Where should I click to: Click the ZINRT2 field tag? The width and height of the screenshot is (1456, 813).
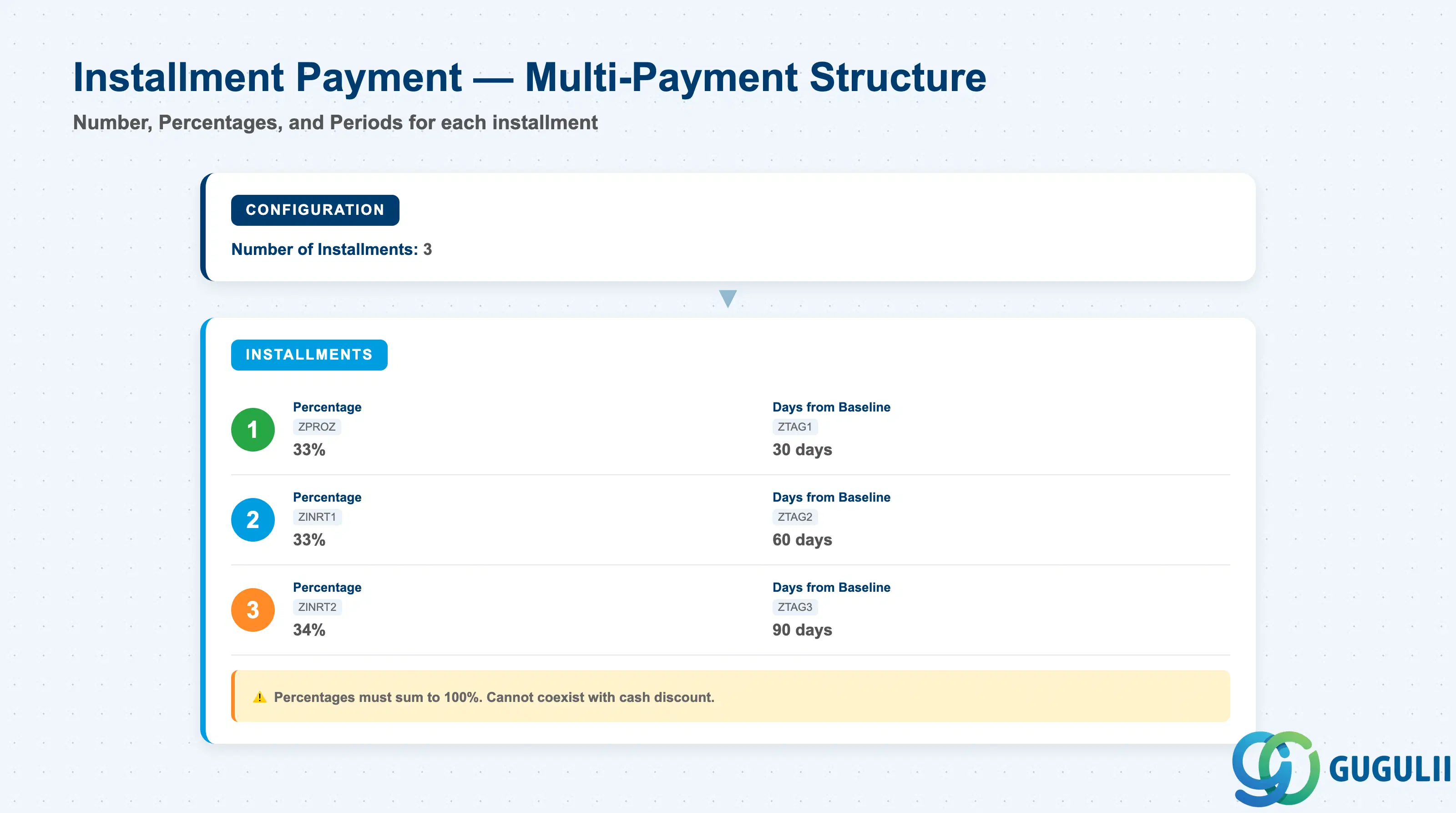(317, 607)
